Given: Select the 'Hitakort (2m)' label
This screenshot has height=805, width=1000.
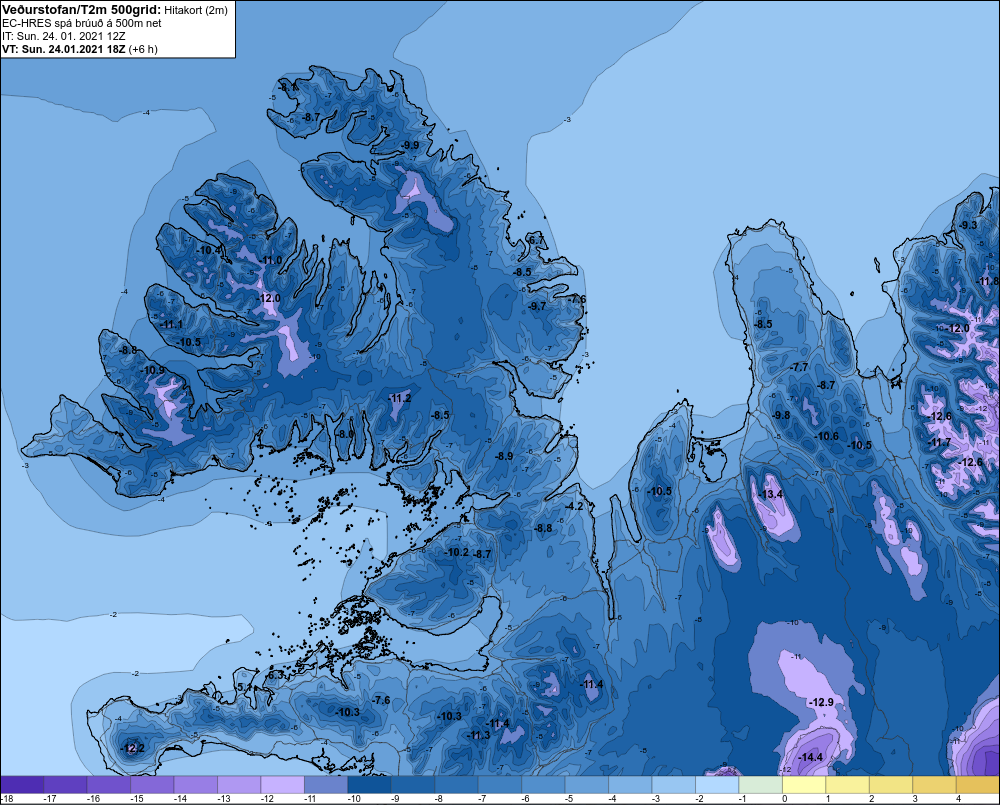Looking at the screenshot, I should point(196,10).
